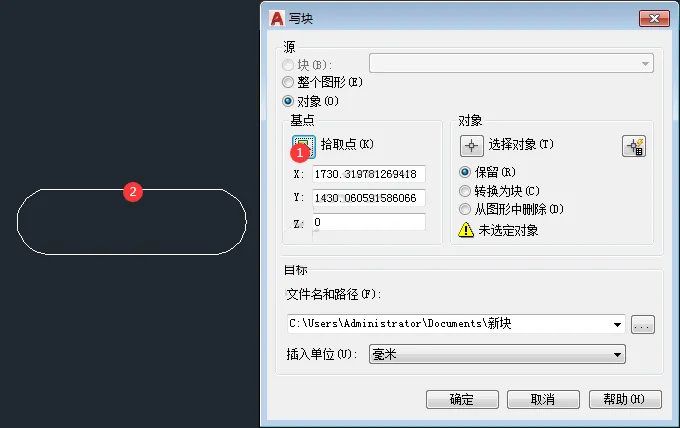Choose 从图形中删除(D) option
This screenshot has height=428, width=680.
(464, 209)
